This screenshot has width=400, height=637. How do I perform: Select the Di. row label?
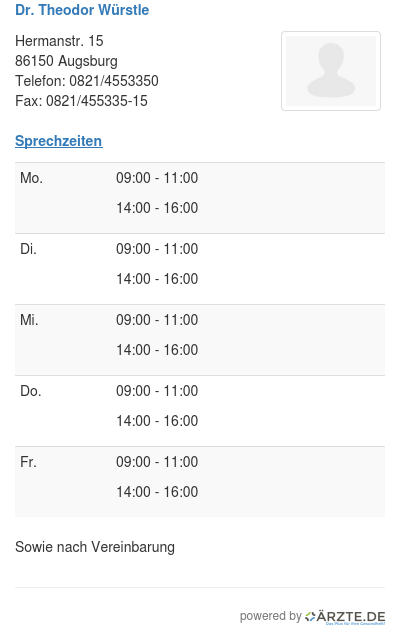28,249
